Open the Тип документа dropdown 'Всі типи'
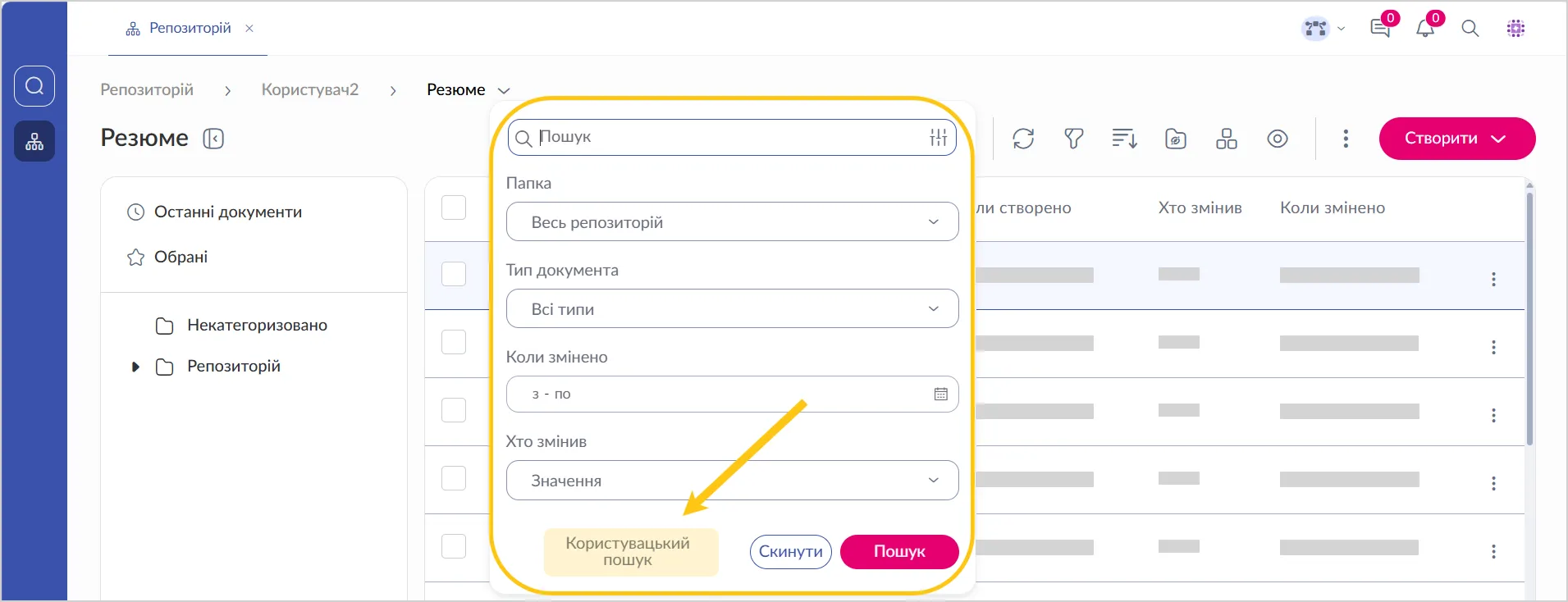 [x=732, y=309]
